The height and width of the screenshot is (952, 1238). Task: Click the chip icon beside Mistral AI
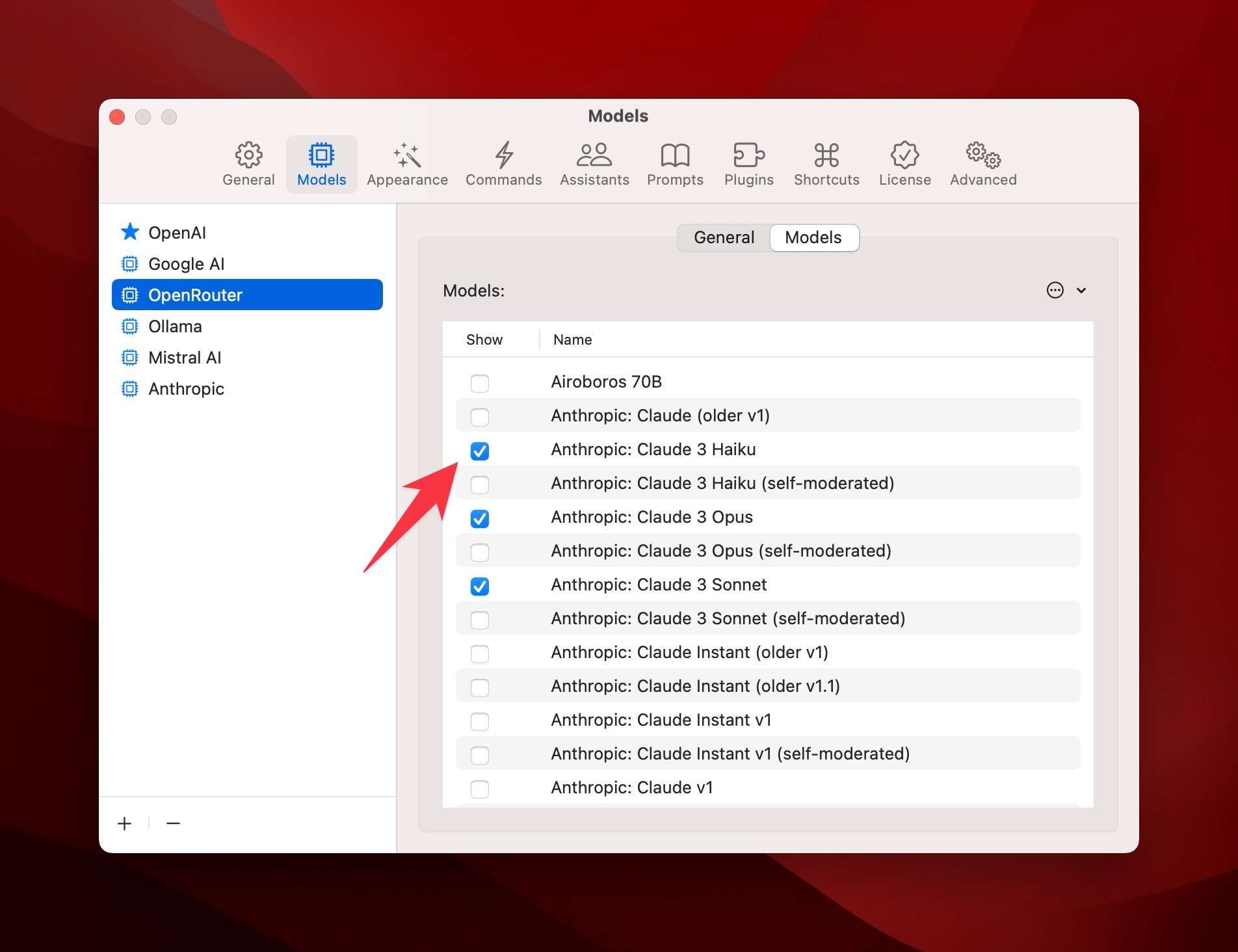pos(130,357)
